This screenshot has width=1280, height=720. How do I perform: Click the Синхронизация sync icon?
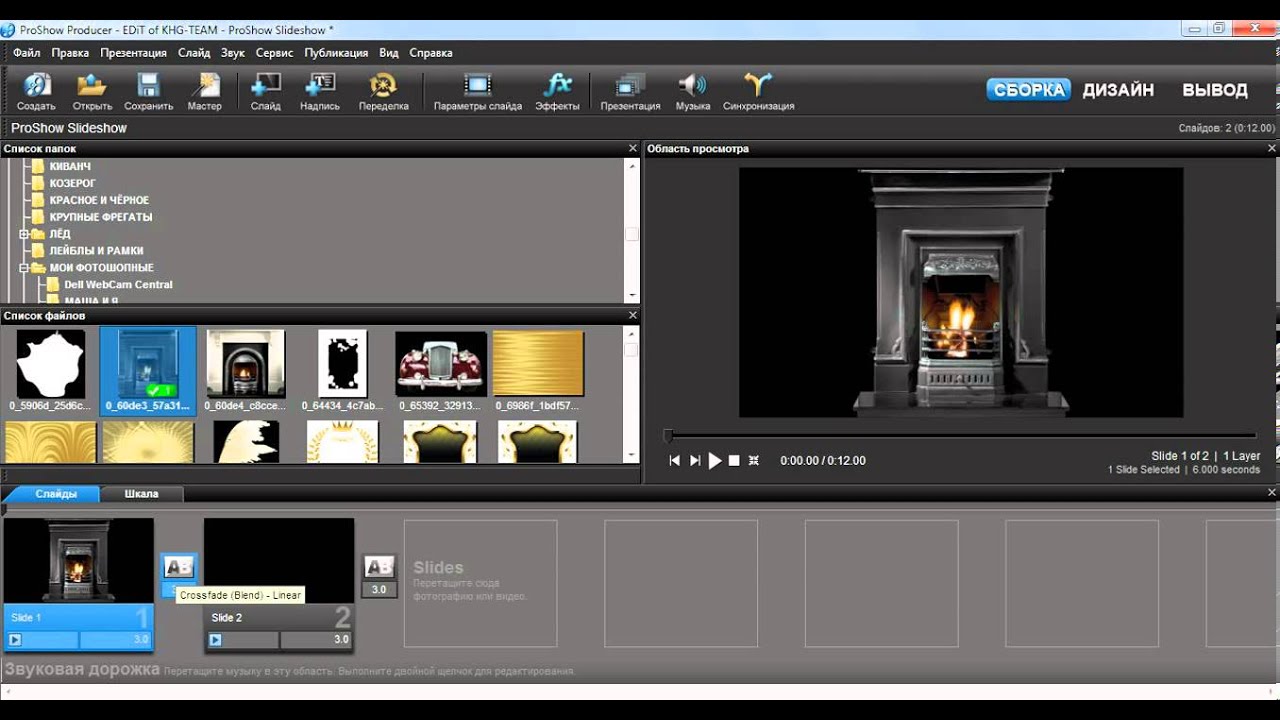(x=758, y=90)
